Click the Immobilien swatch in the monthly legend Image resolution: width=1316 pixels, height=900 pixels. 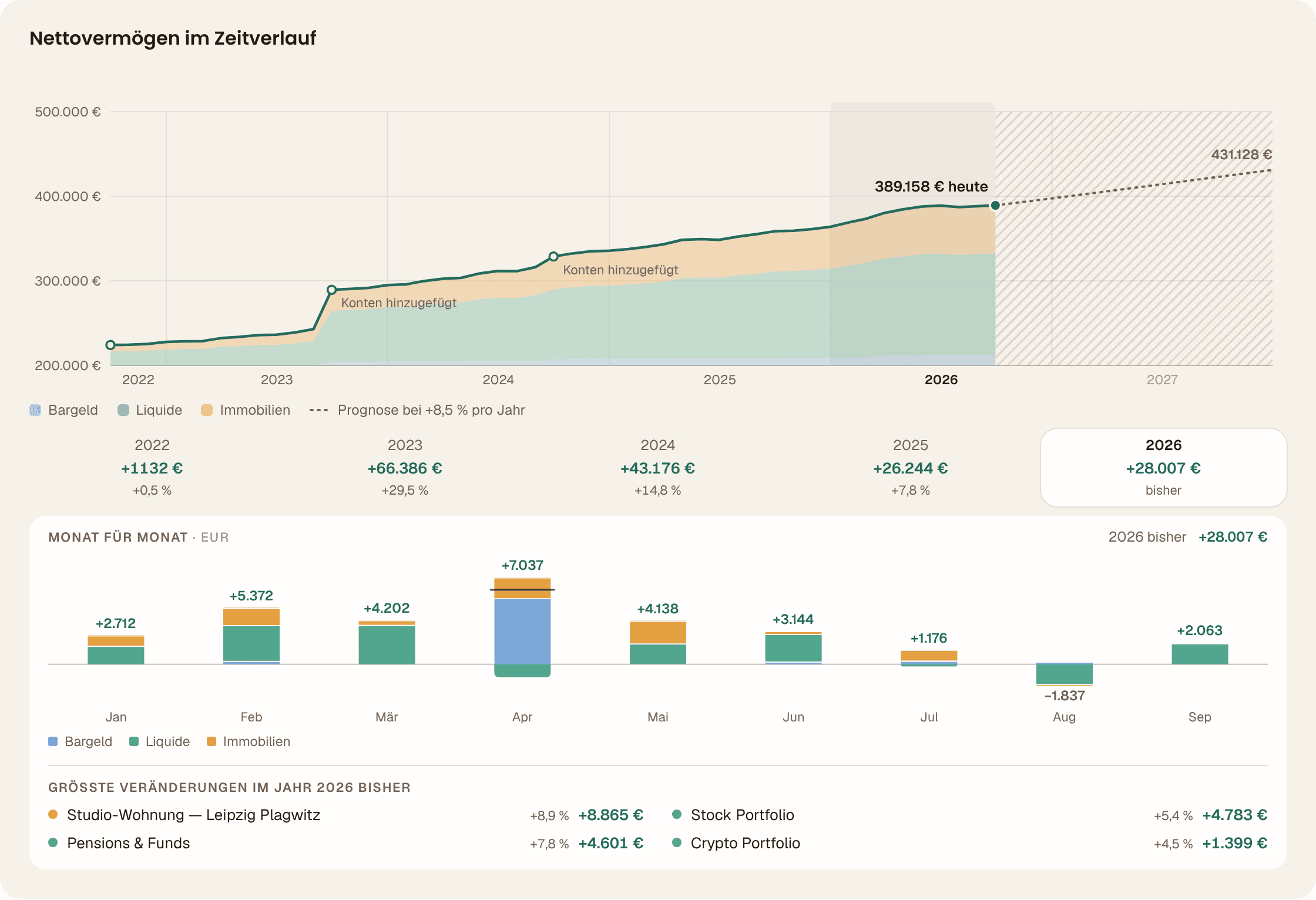[211, 741]
